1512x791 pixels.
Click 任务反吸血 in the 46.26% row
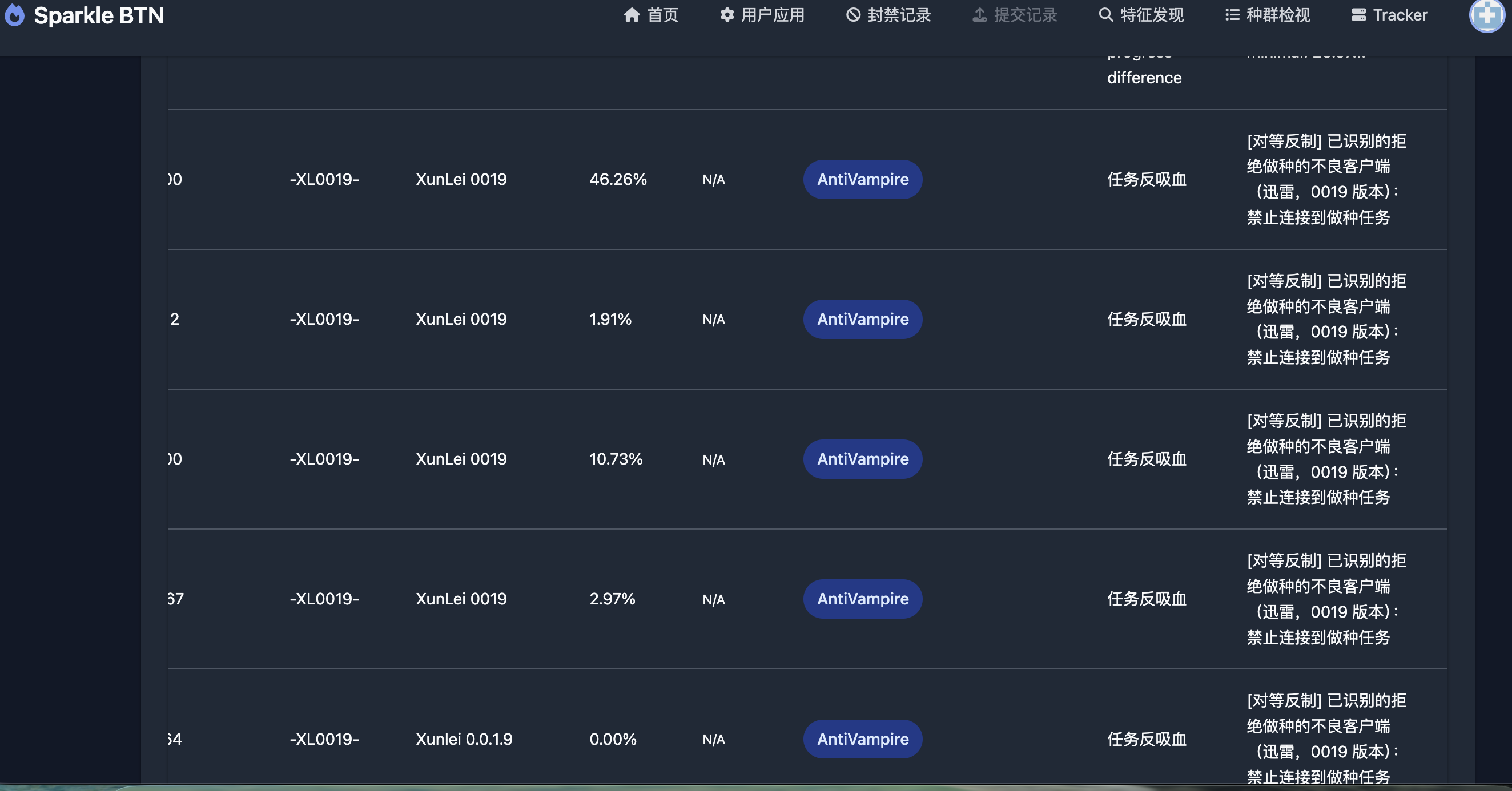click(x=1147, y=180)
